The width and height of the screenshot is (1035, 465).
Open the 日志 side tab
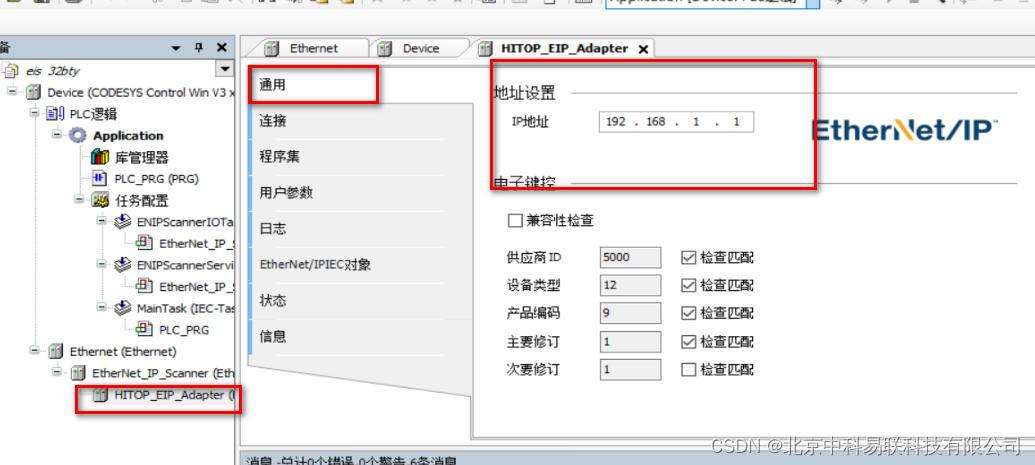point(360,229)
